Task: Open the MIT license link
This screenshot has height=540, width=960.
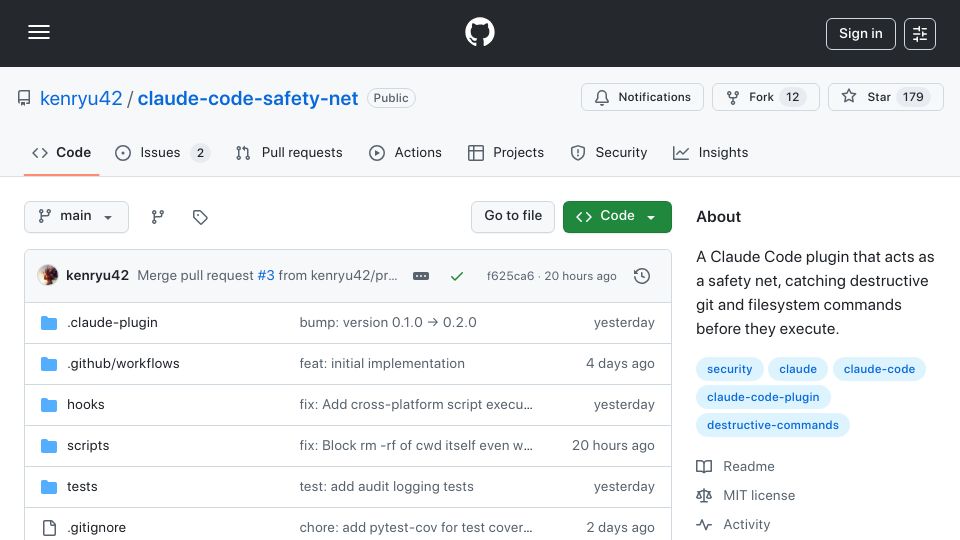Action: coord(746,495)
